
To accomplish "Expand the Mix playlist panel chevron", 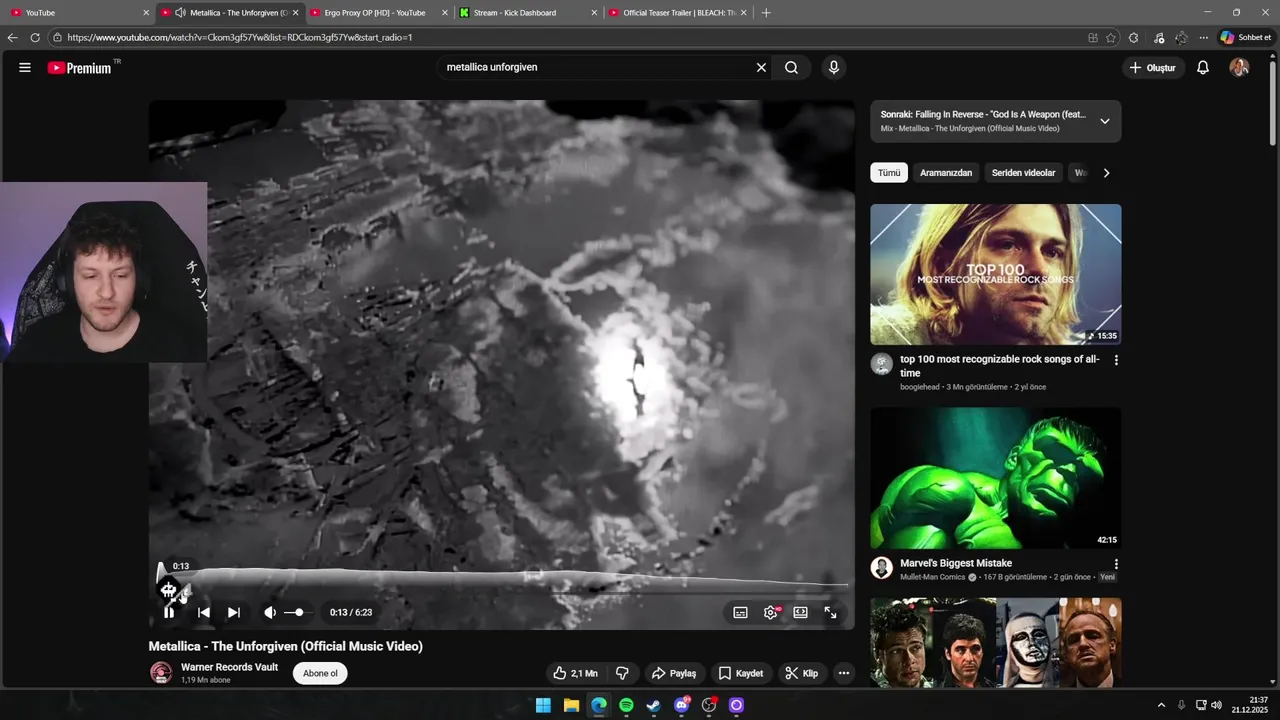I will (1105, 121).
